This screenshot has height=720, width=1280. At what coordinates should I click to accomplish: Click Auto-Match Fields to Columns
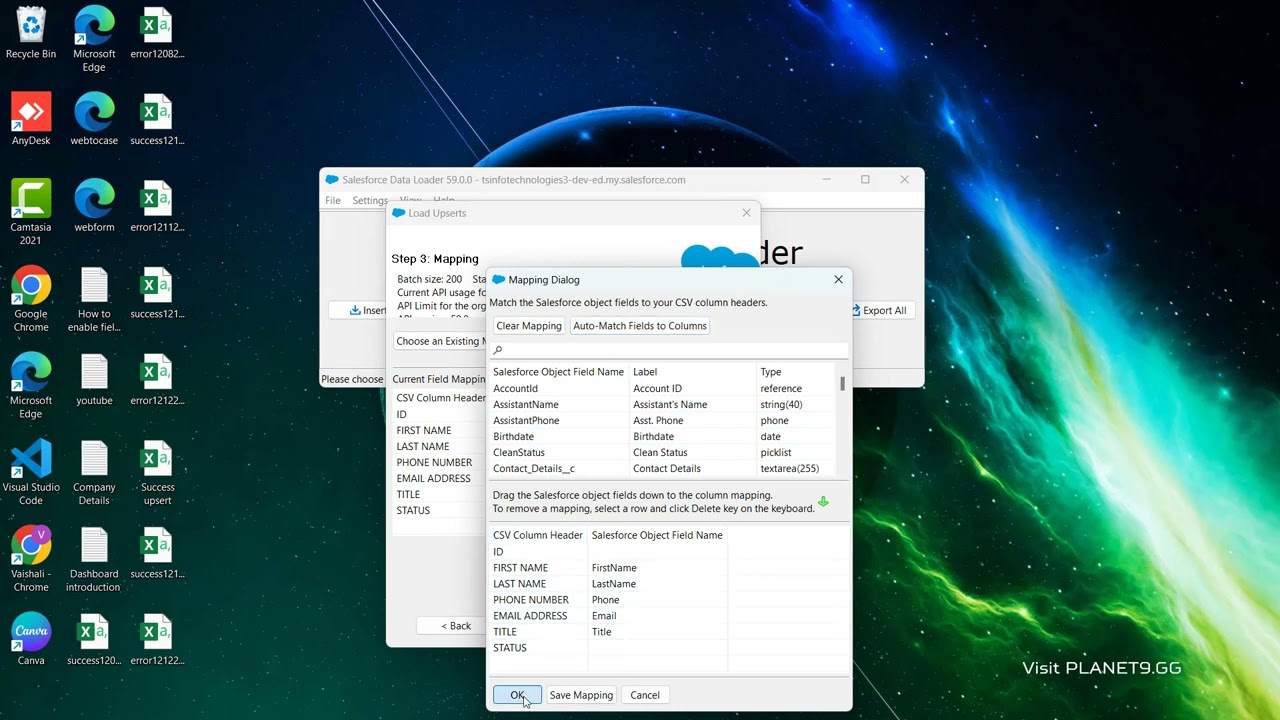pos(640,326)
